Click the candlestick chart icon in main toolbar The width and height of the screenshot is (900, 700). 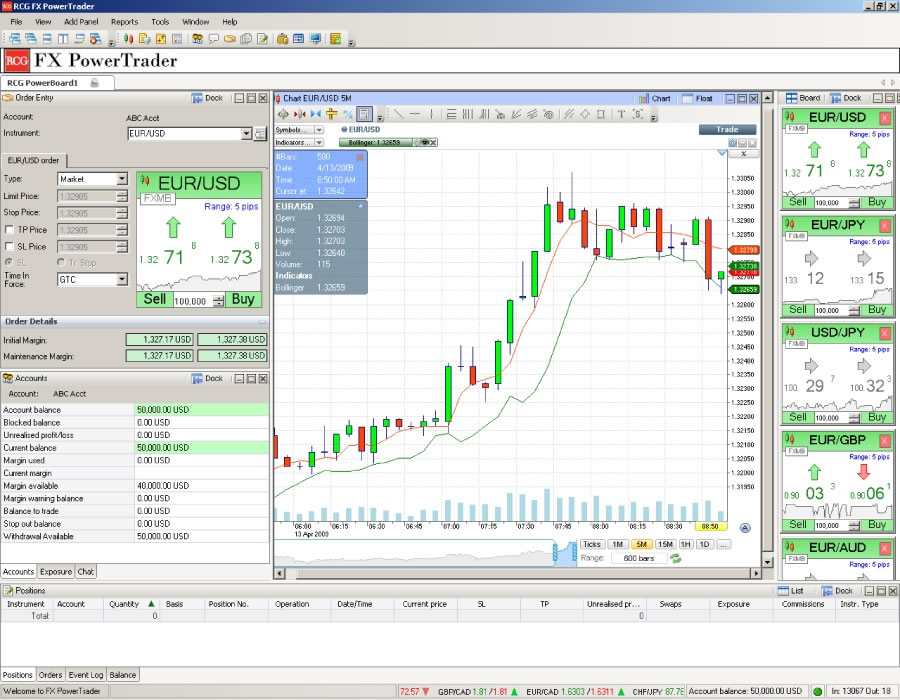[129, 38]
